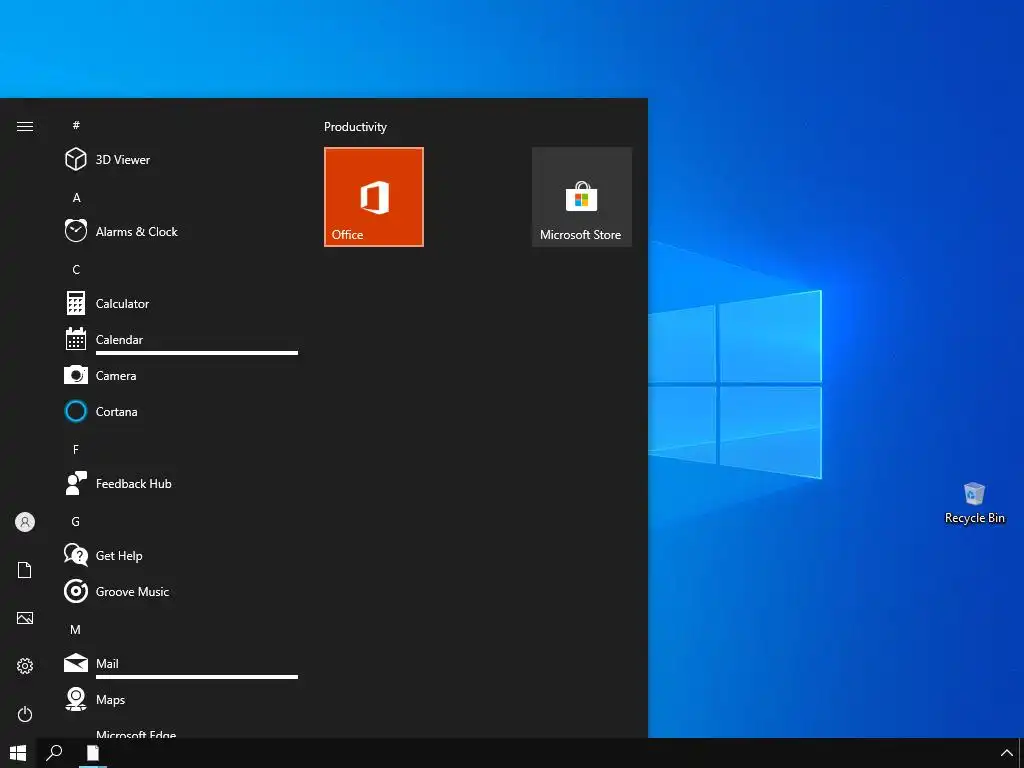This screenshot has width=1024, height=768.
Task: Click the '#' letter group header
Action: click(x=76, y=125)
